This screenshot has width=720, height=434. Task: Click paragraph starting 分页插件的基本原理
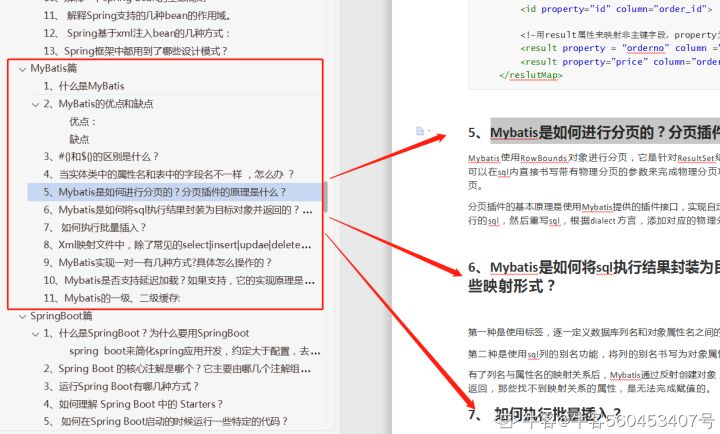tap(594, 214)
